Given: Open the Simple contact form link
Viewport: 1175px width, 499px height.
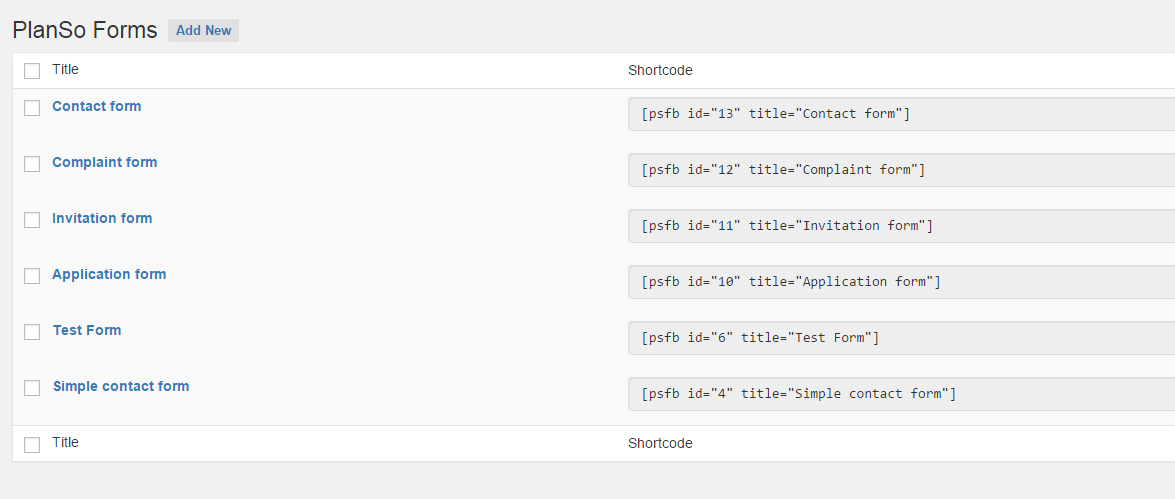Looking at the screenshot, I should [x=121, y=387].
